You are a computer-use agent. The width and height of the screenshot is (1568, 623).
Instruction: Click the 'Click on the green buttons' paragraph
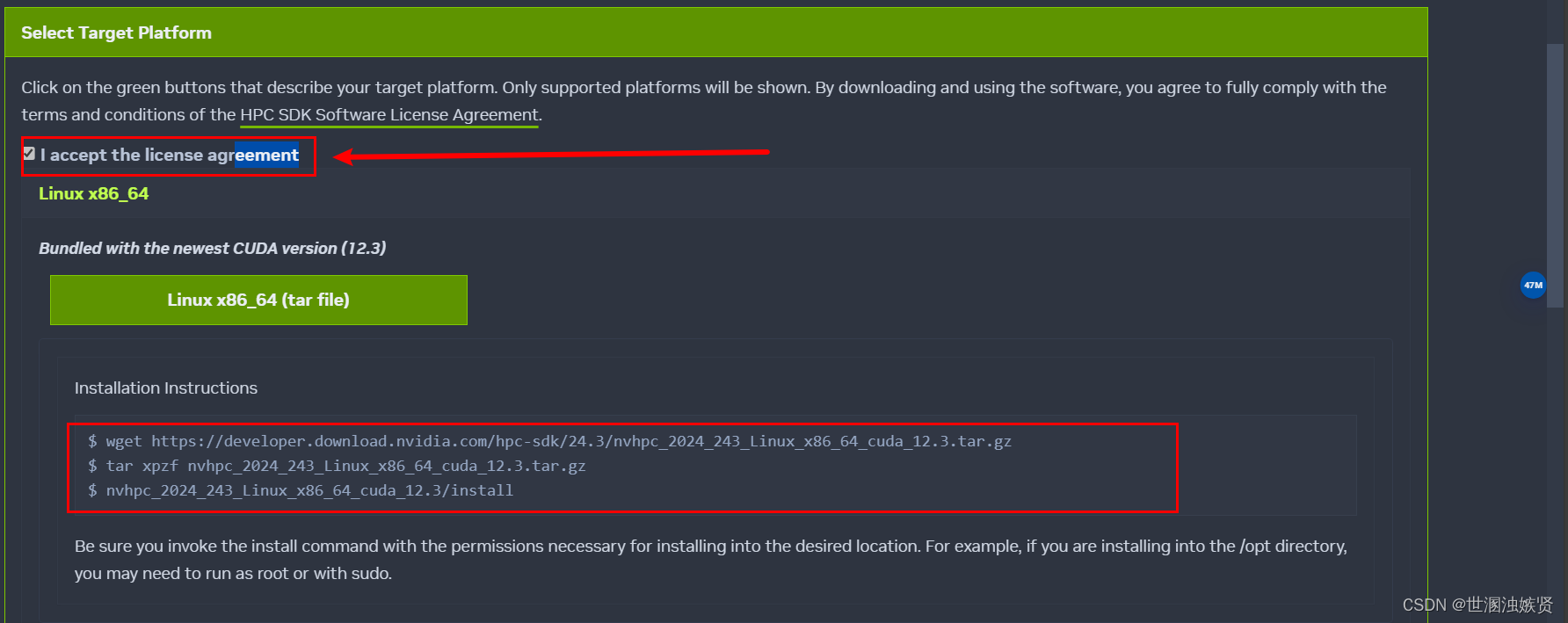pos(704,101)
